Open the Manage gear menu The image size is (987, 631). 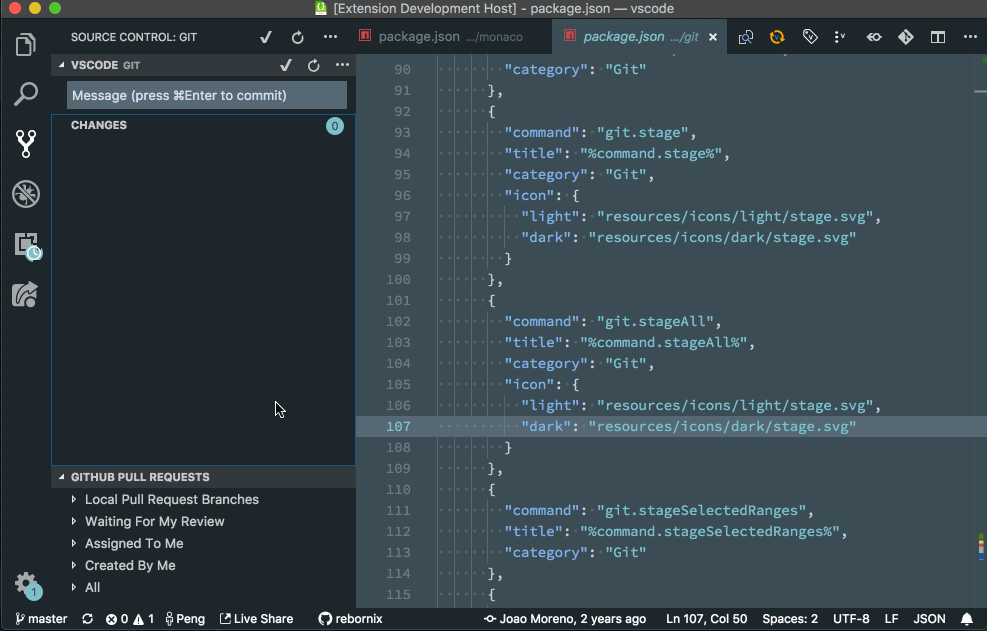[x=28, y=585]
